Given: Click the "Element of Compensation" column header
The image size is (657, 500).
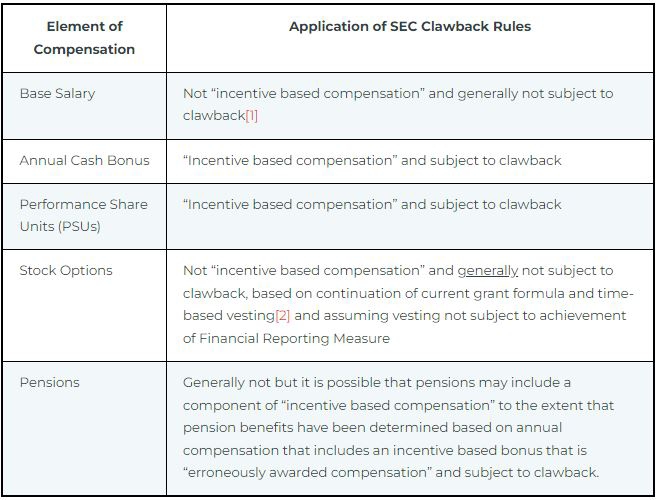Looking at the screenshot, I should [84, 38].
